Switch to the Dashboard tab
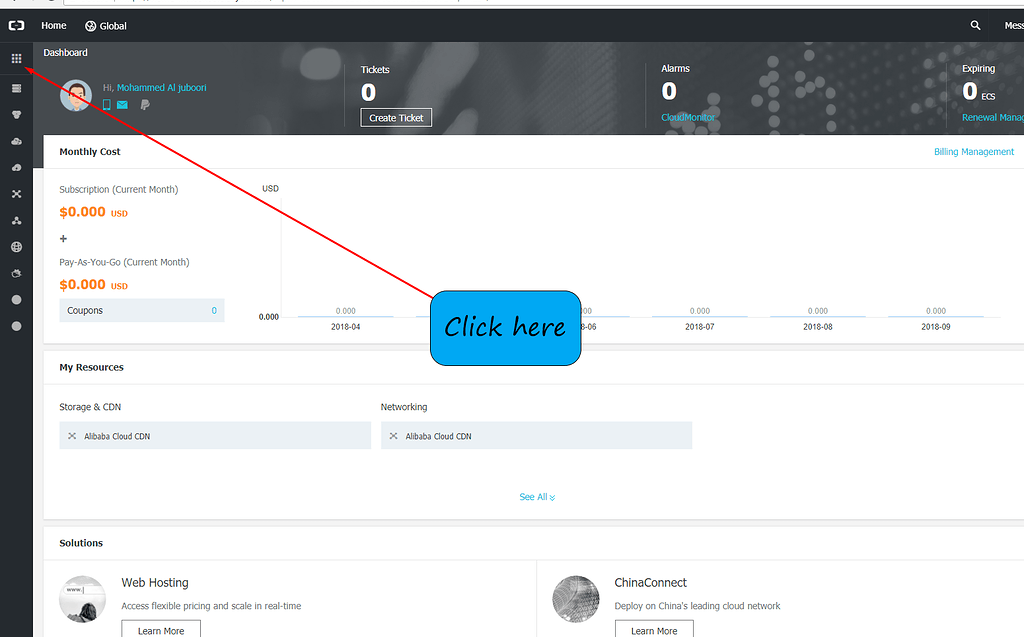Viewport: 1024px width, 637px height. pos(65,52)
